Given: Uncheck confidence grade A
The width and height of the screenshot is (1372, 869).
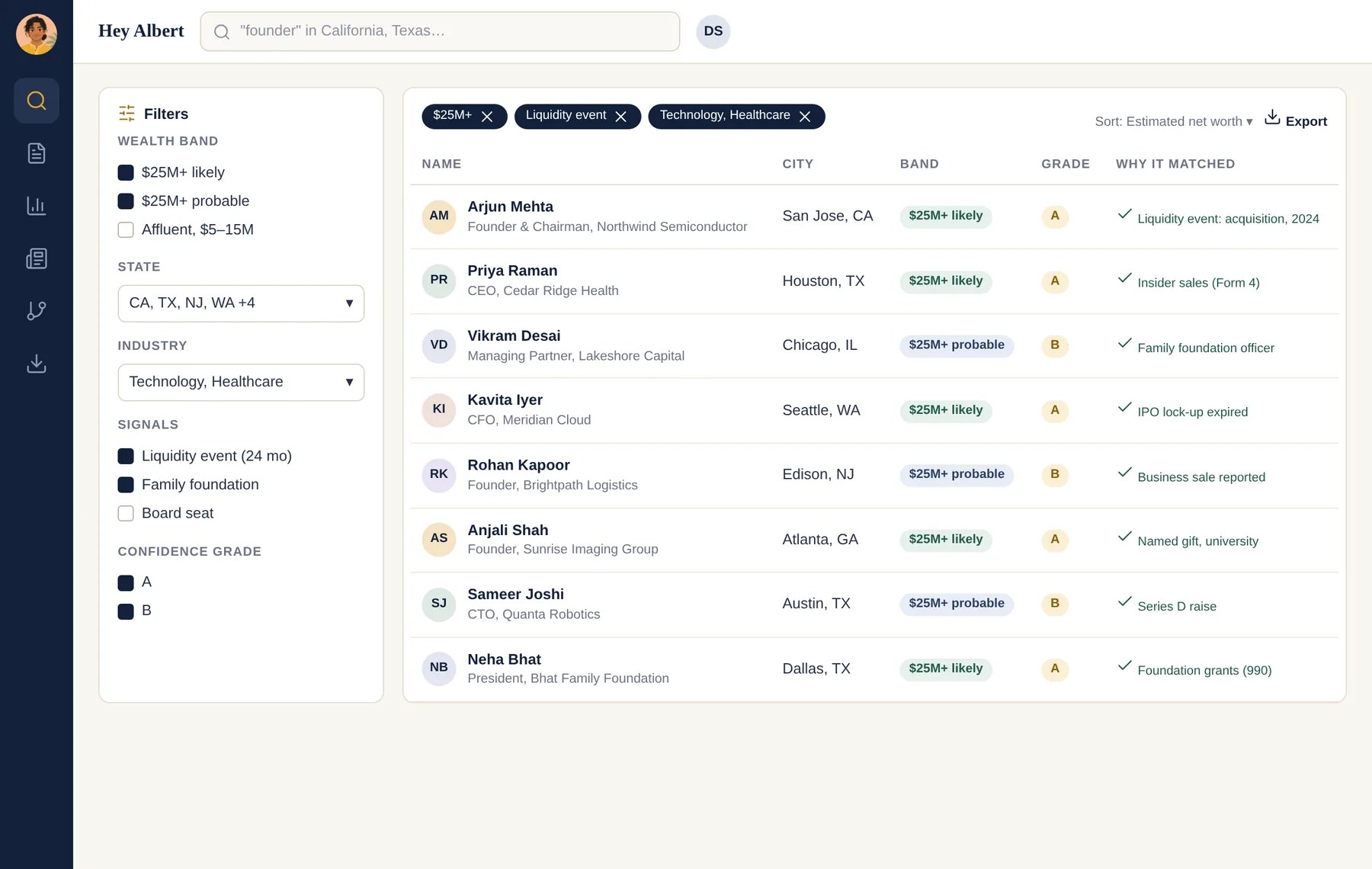Looking at the screenshot, I should point(126,583).
